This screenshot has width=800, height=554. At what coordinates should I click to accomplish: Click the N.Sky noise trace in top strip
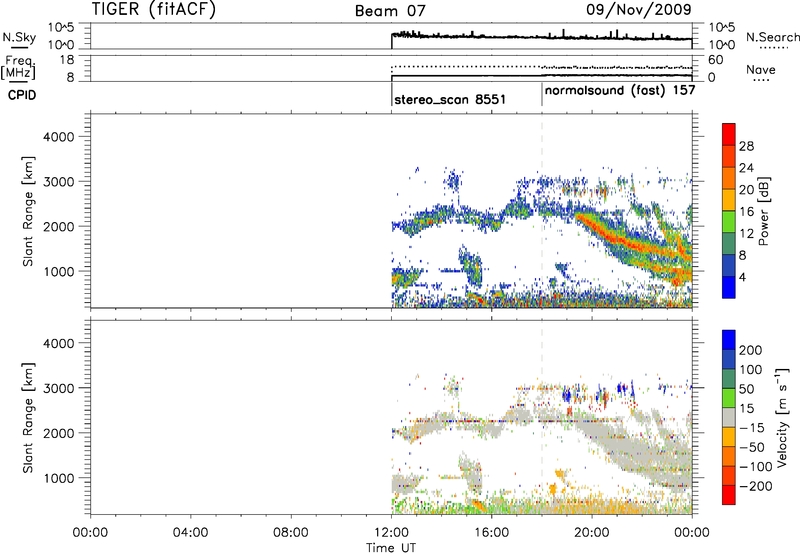pos(541,37)
